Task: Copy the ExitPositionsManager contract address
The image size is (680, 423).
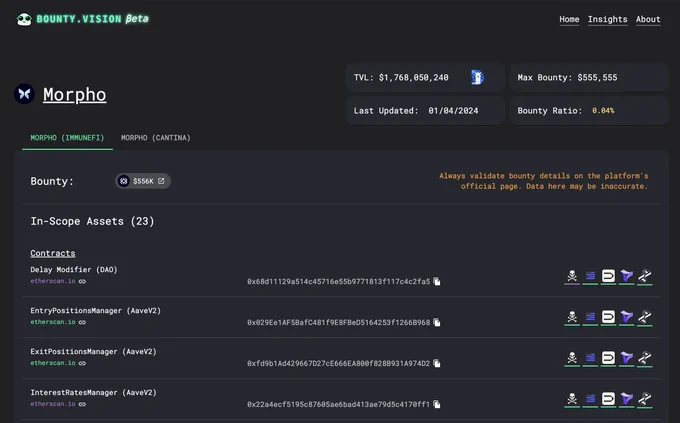Action: coord(437,363)
